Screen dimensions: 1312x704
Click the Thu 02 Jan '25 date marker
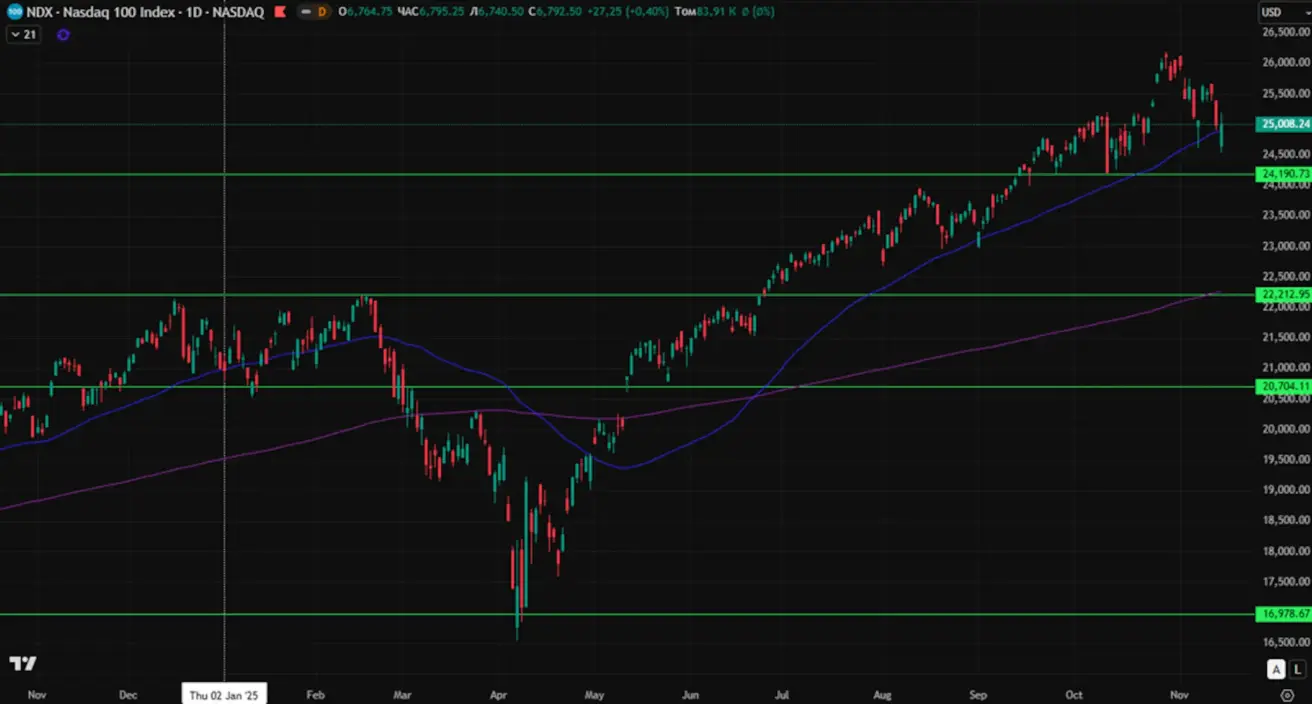(x=224, y=695)
